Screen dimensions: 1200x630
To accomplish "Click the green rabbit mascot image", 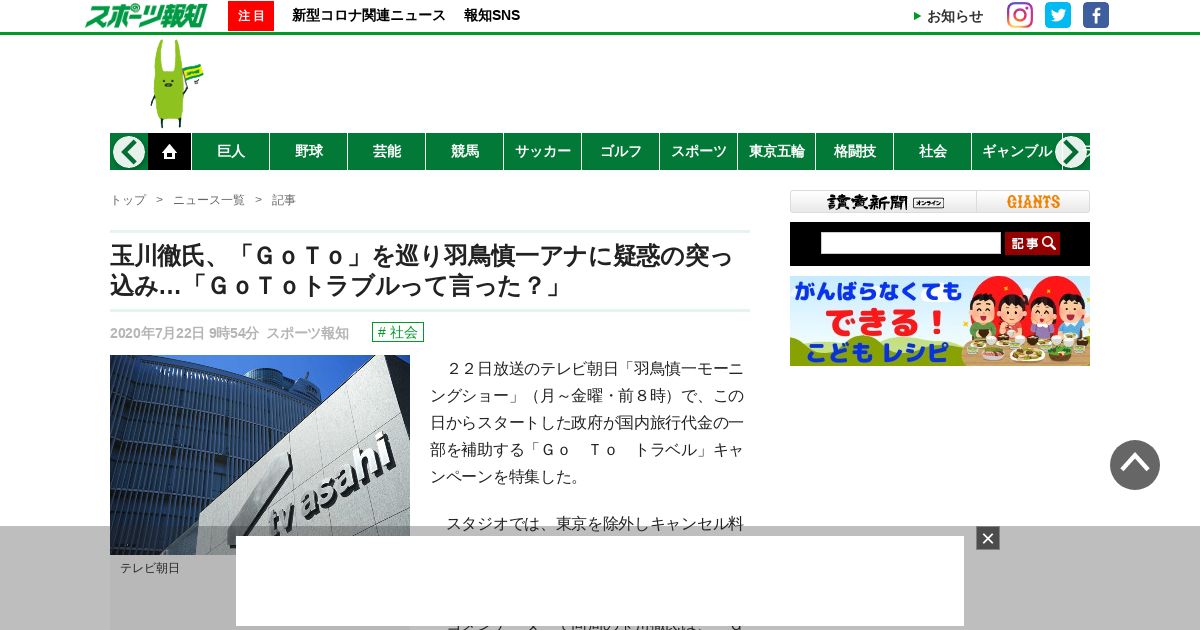I will click(176, 83).
